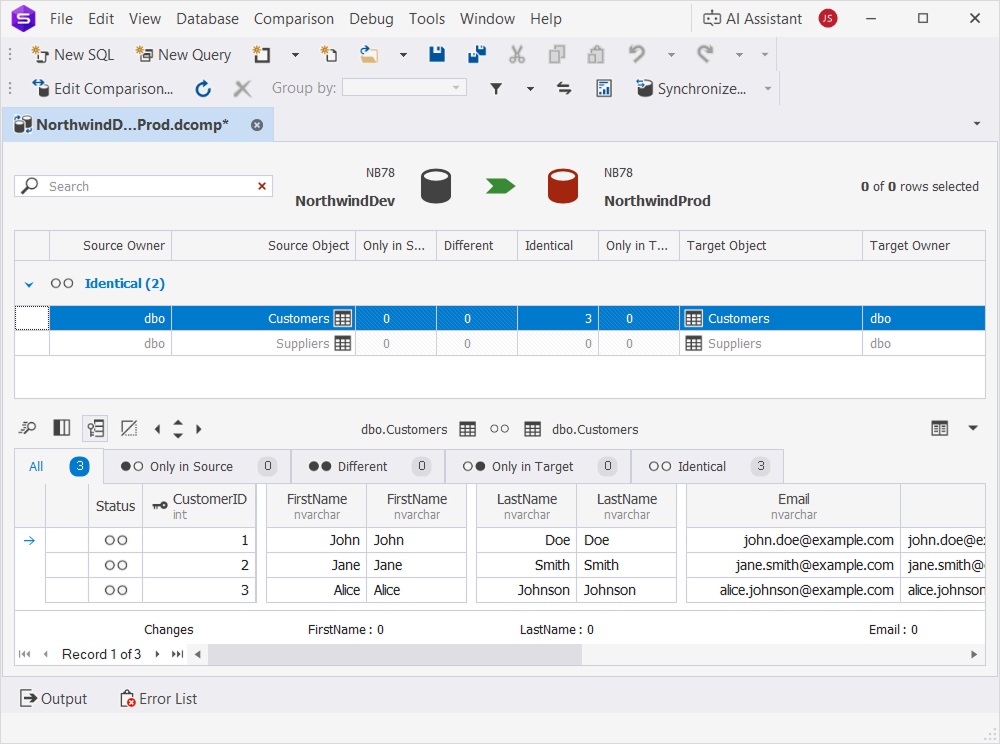The height and width of the screenshot is (744, 1000).
Task: Click the Refresh comparison icon
Action: pos(203,89)
